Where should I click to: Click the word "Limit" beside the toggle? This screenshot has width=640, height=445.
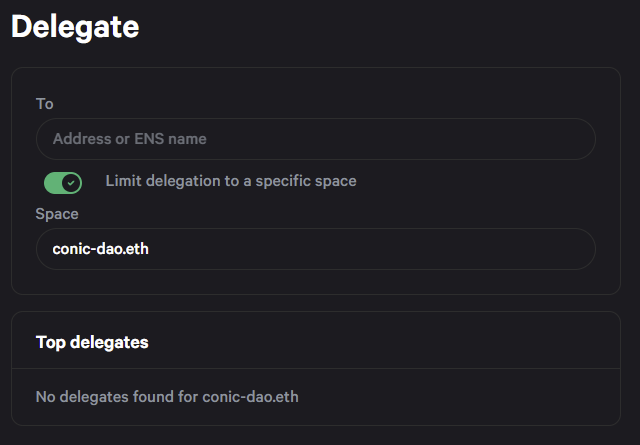pos(122,181)
